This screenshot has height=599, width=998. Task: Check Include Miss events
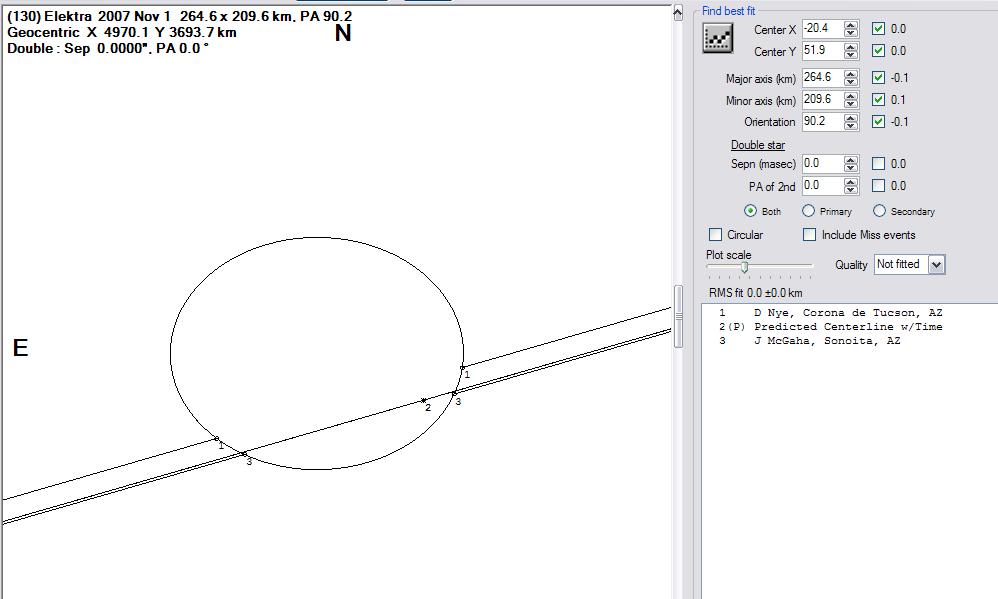(x=810, y=235)
